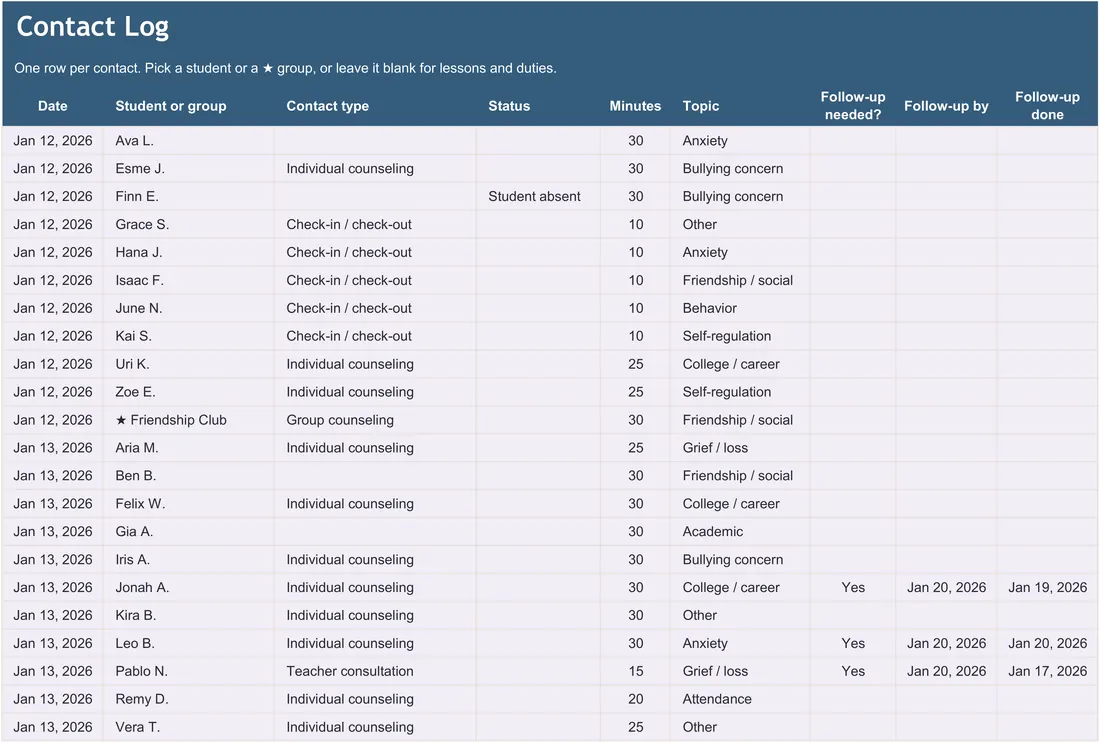Image resolution: width=1100 pixels, height=743 pixels.
Task: Click the student cell Kai S.
Action: (188, 337)
